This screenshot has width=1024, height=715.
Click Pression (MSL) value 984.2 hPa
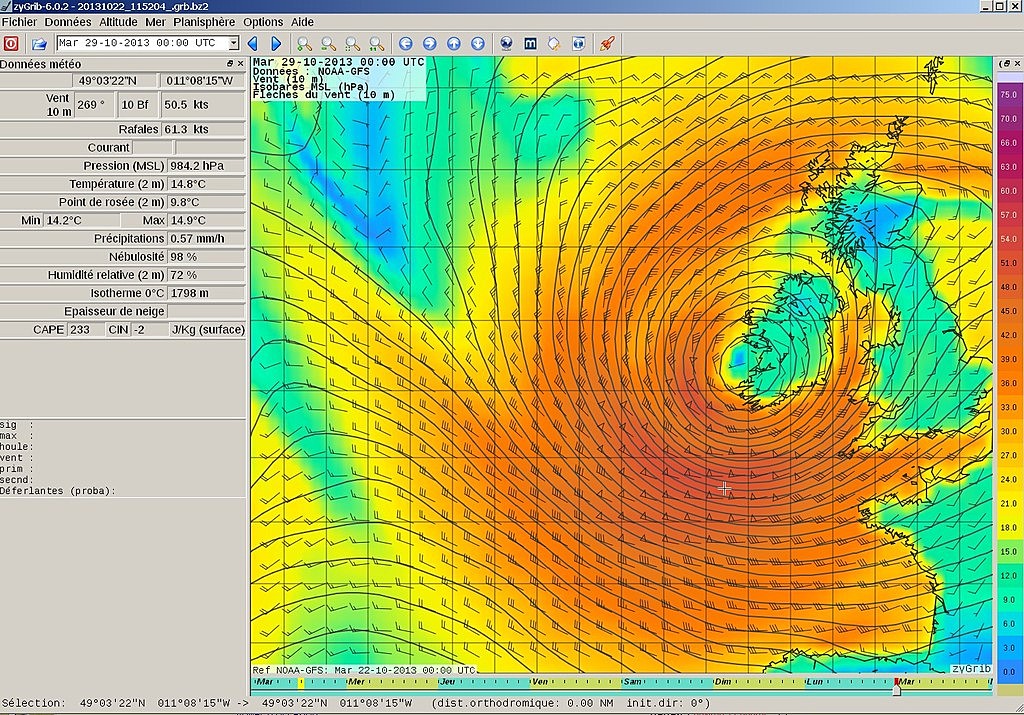[x=206, y=166]
